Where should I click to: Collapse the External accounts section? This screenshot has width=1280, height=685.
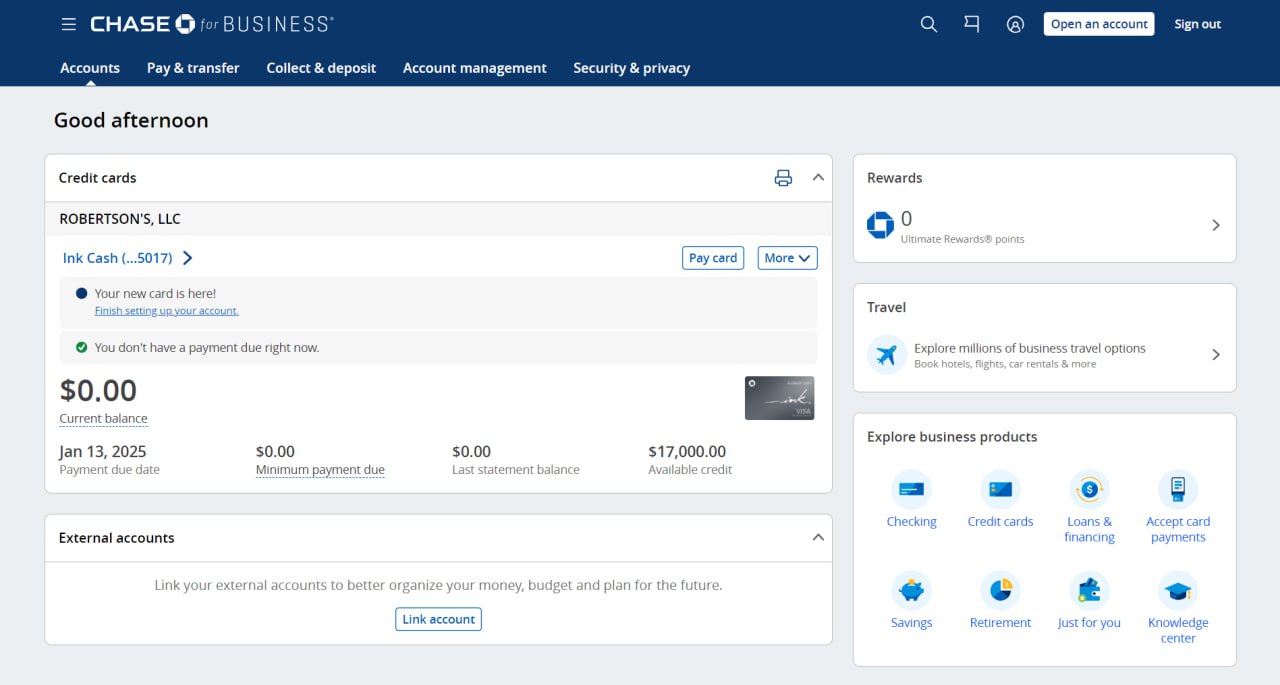tap(818, 537)
